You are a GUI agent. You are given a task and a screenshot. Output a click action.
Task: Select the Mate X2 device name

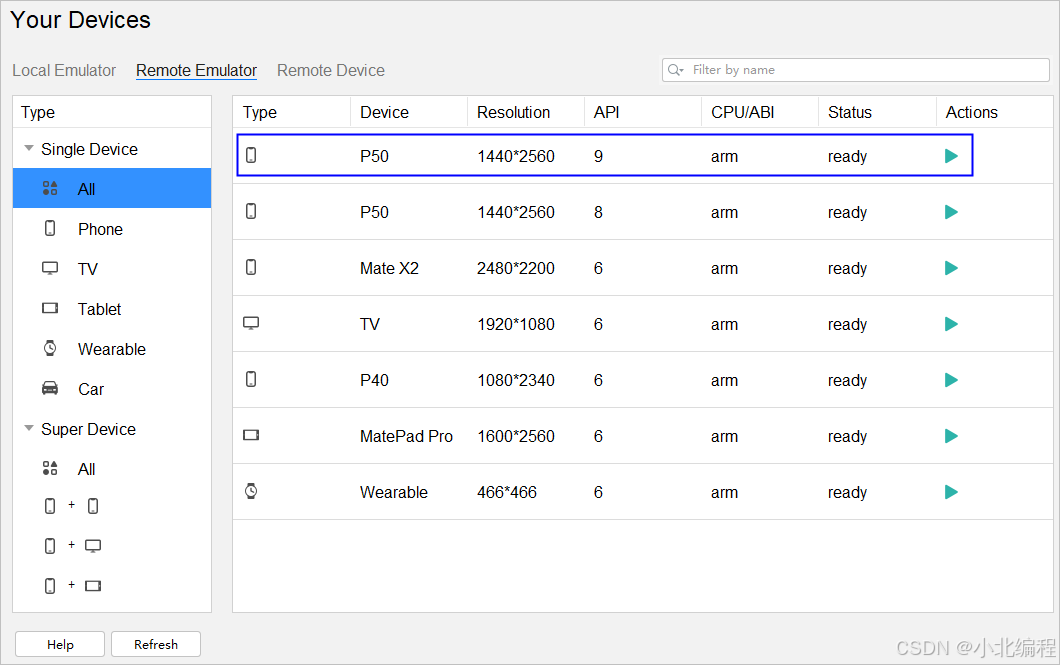coord(389,268)
